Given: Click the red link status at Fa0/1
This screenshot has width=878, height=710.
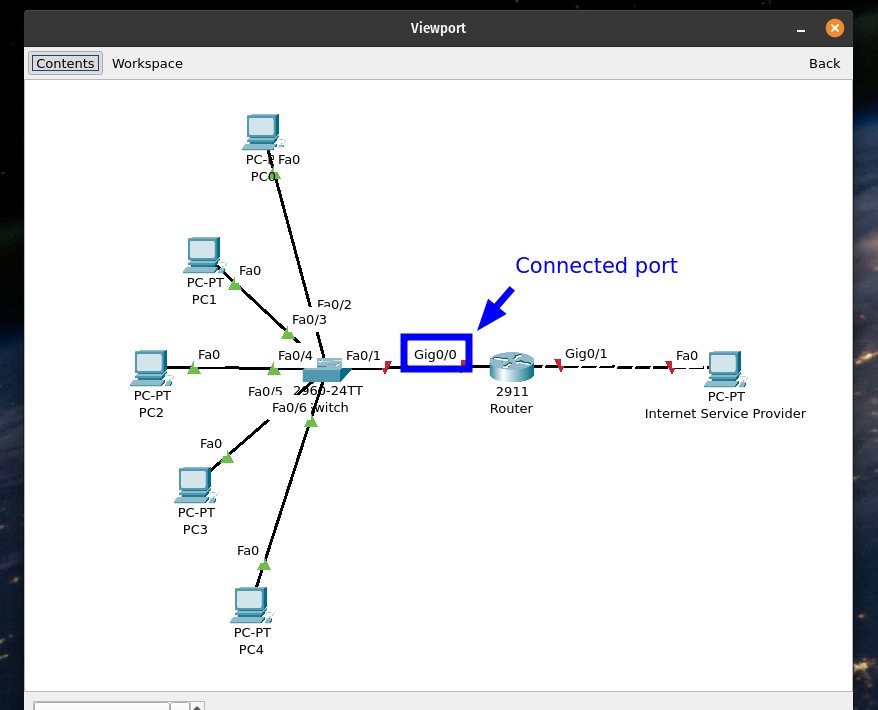Looking at the screenshot, I should pos(386,368).
